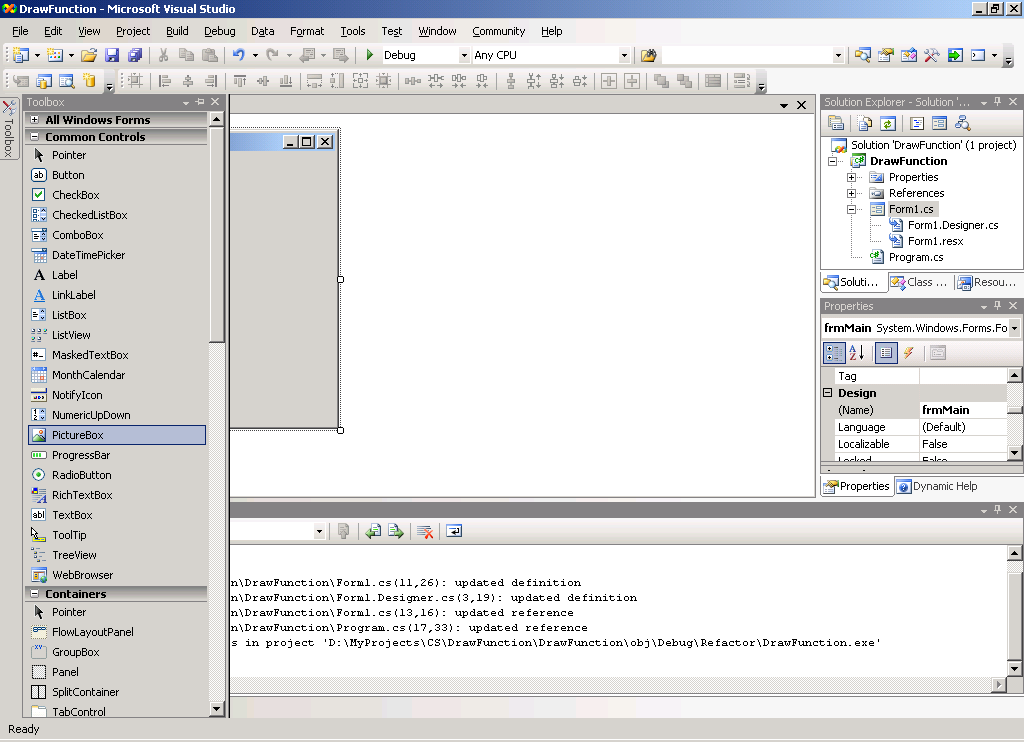The width and height of the screenshot is (1024, 742).
Task: Select the TextBox control in Toolbox
Action: (117, 515)
